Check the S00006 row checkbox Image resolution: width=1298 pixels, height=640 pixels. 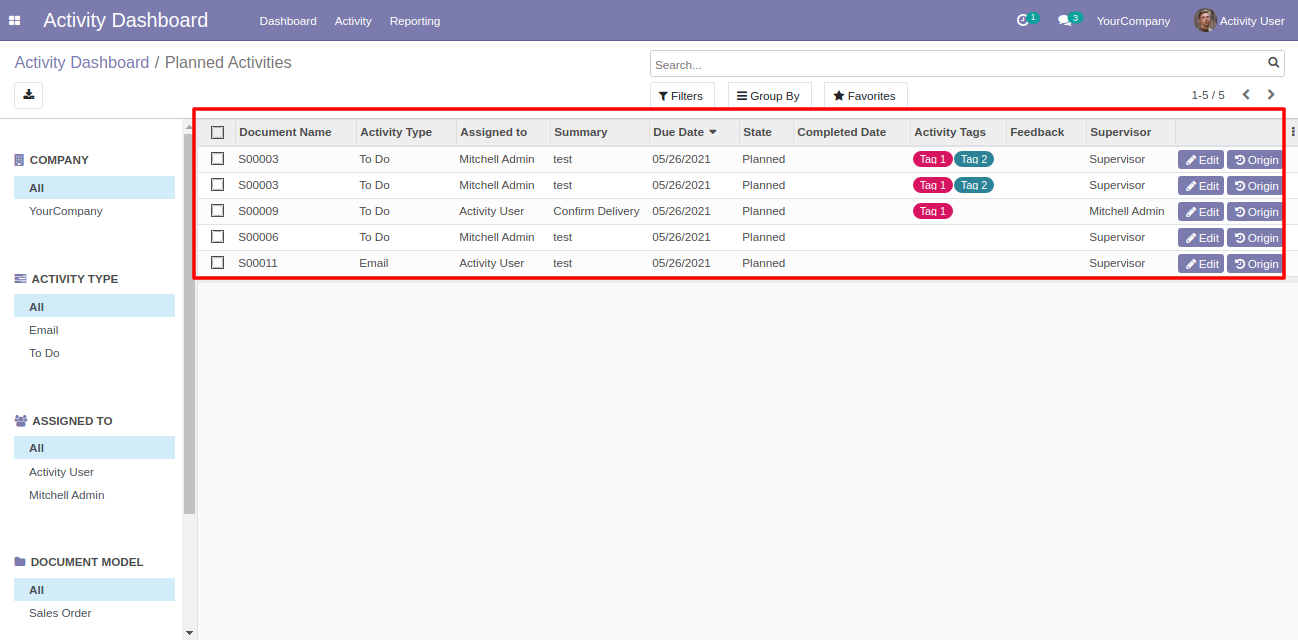[x=217, y=236]
